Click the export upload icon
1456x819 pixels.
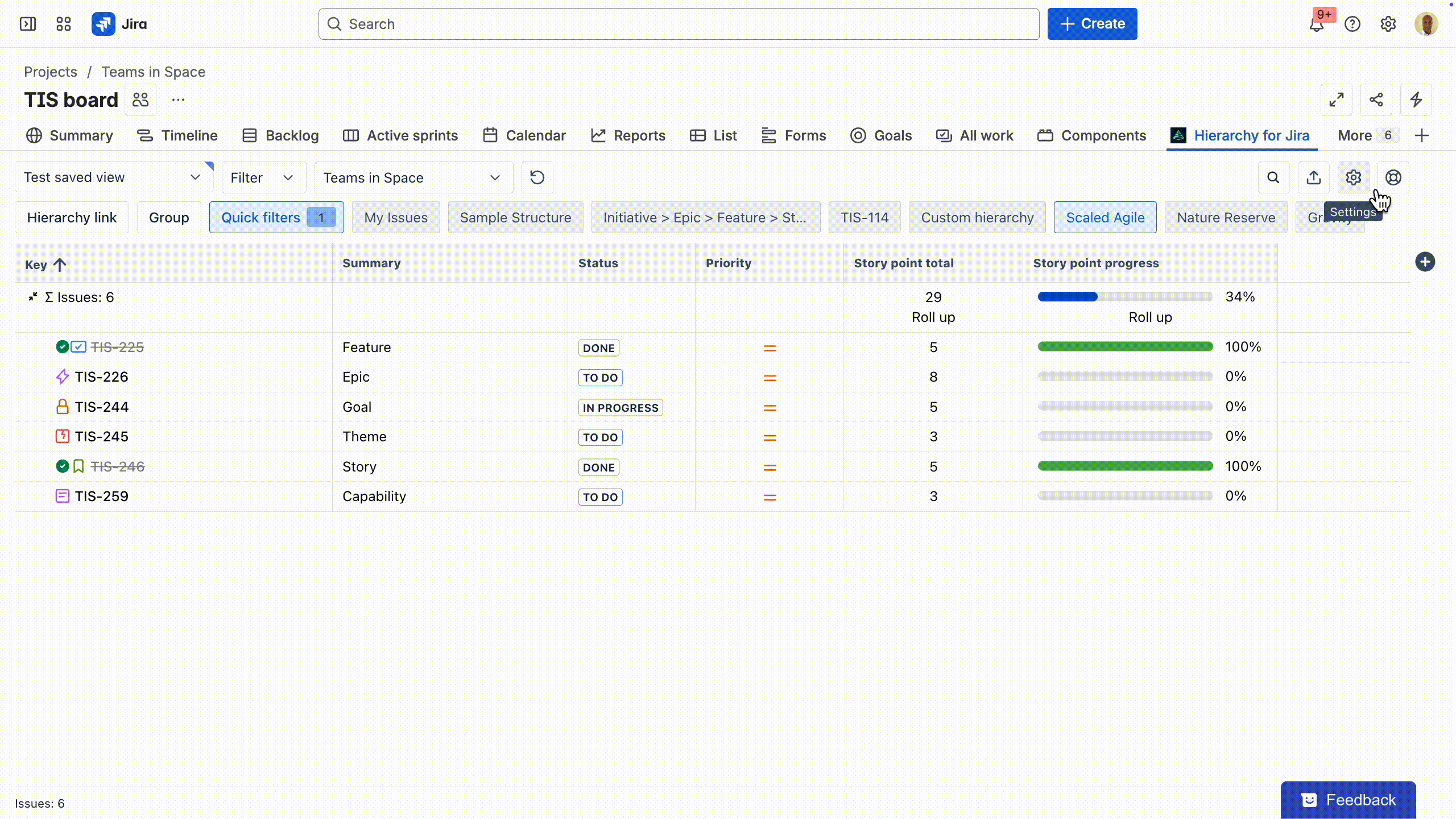pyautogui.click(x=1313, y=177)
